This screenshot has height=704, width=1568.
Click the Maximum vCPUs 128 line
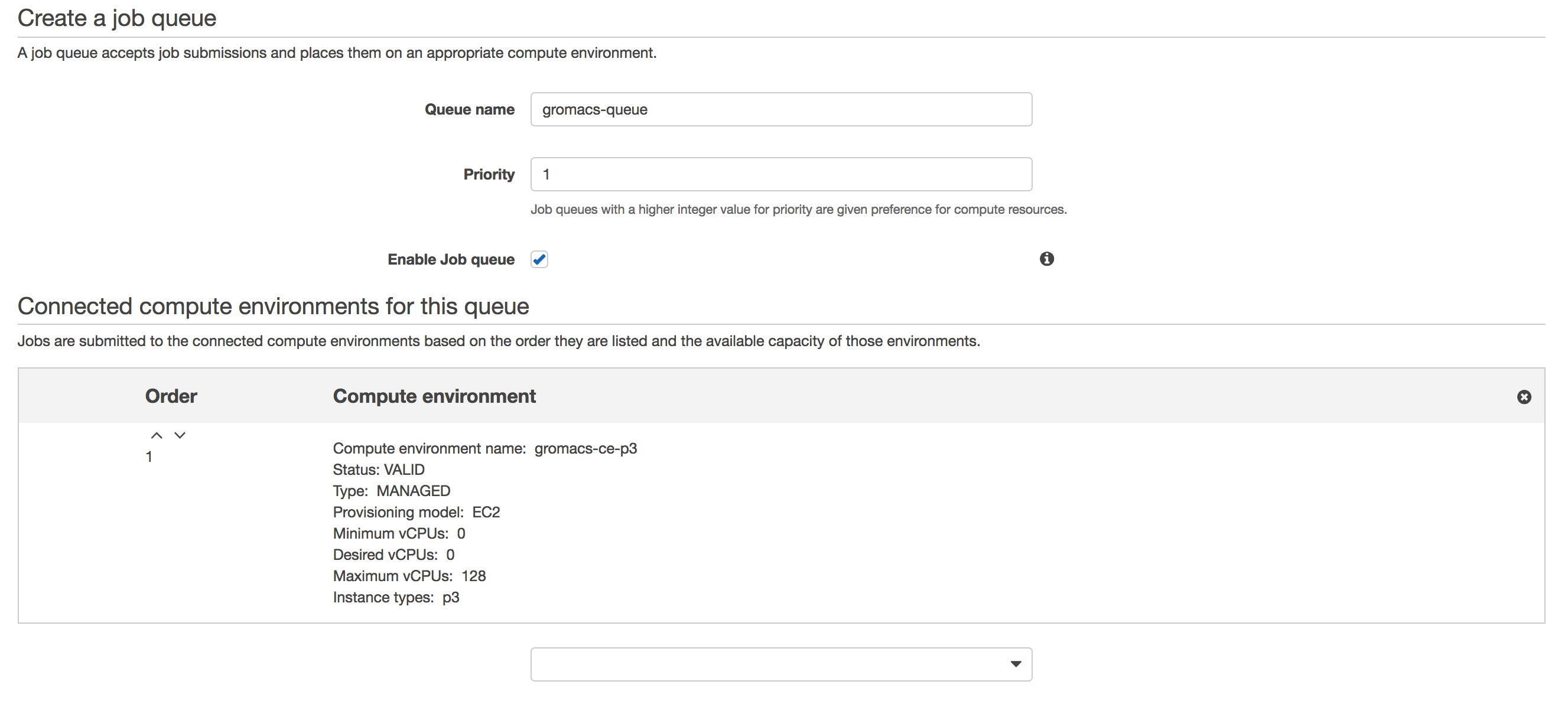click(409, 576)
